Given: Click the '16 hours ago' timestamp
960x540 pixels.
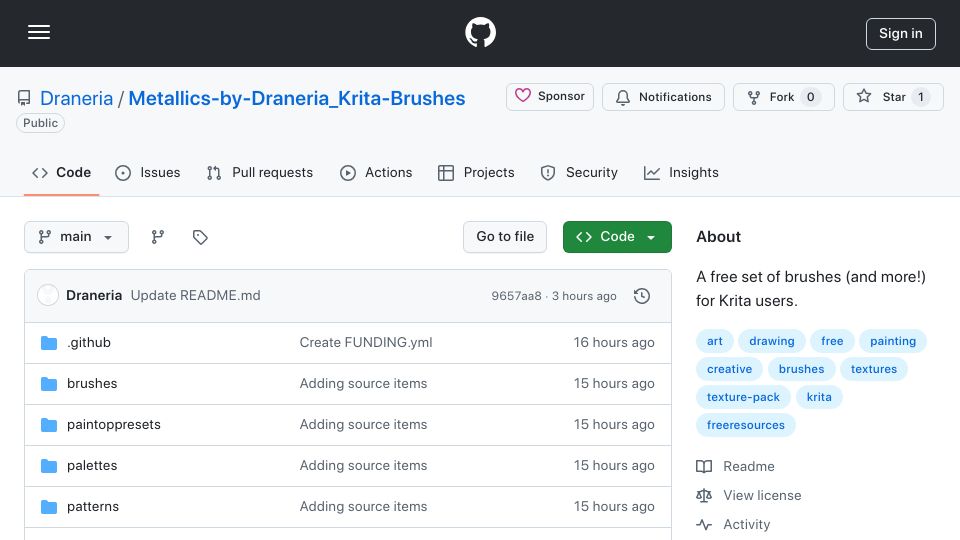Looking at the screenshot, I should (x=613, y=342).
